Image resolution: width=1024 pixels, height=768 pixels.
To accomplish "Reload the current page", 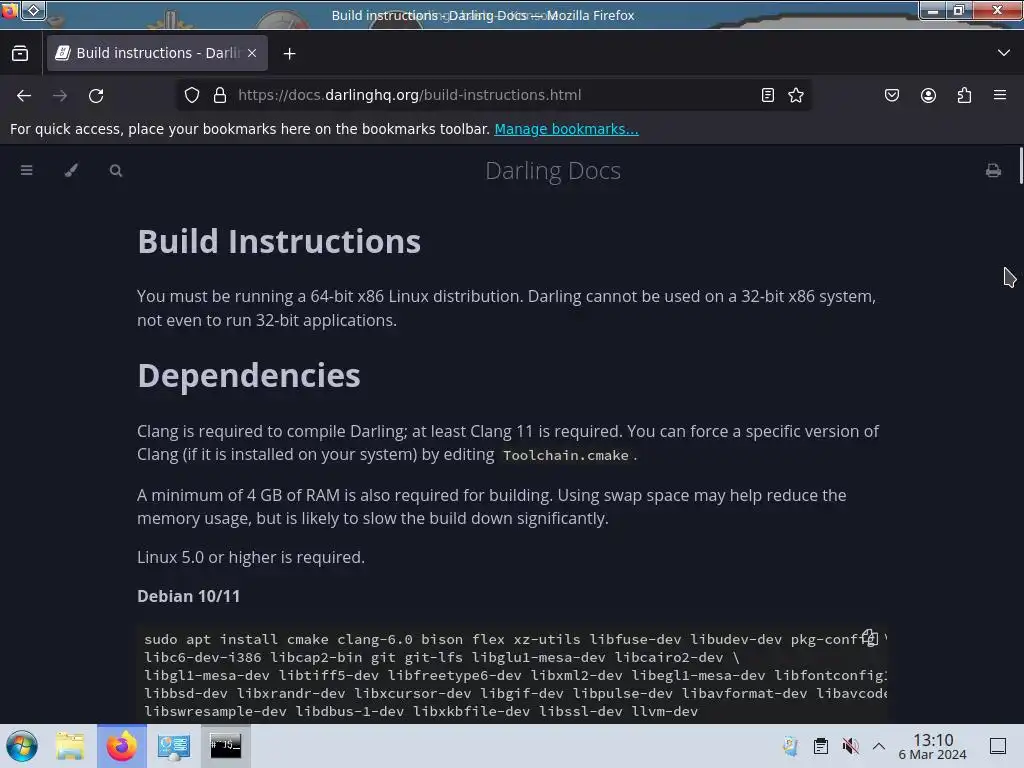I will pyautogui.click(x=96, y=95).
